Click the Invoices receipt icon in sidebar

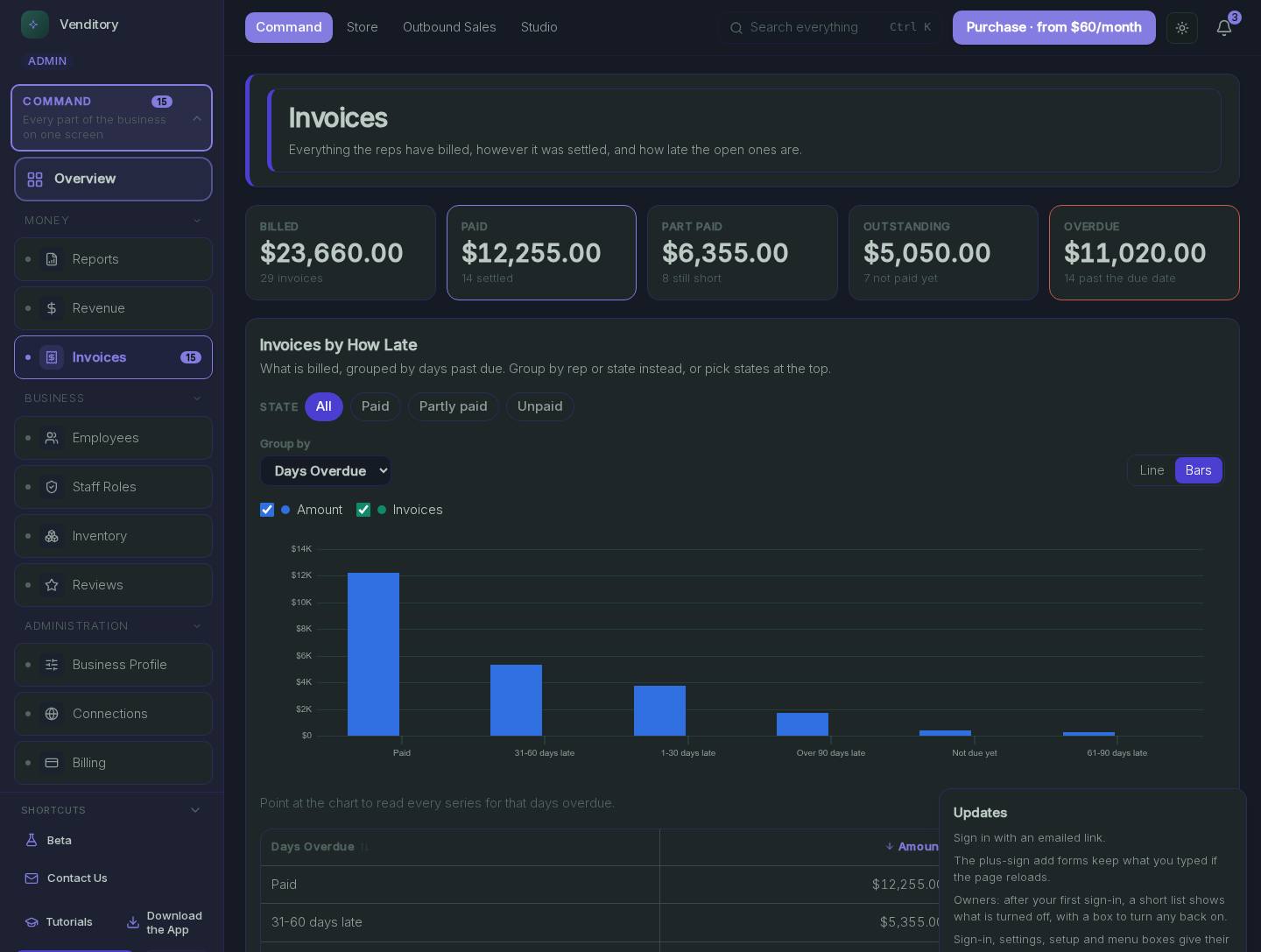[x=52, y=357]
